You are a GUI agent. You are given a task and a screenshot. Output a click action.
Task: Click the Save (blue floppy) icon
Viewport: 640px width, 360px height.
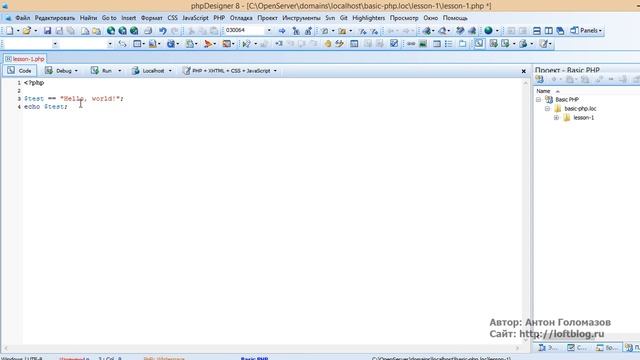[x=47, y=31]
